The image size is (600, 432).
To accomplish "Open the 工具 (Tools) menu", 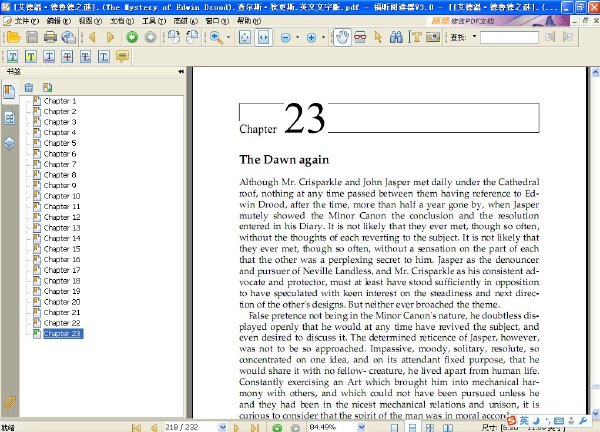I will pyautogui.click(x=153, y=21).
